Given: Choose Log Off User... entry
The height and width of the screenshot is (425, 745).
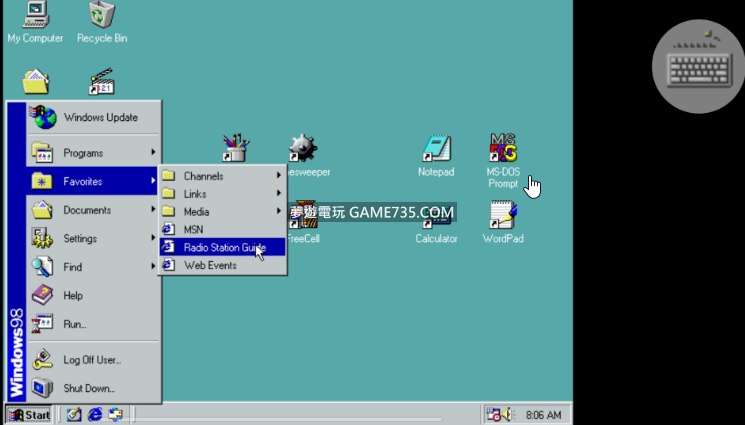Looking at the screenshot, I should point(94,360).
